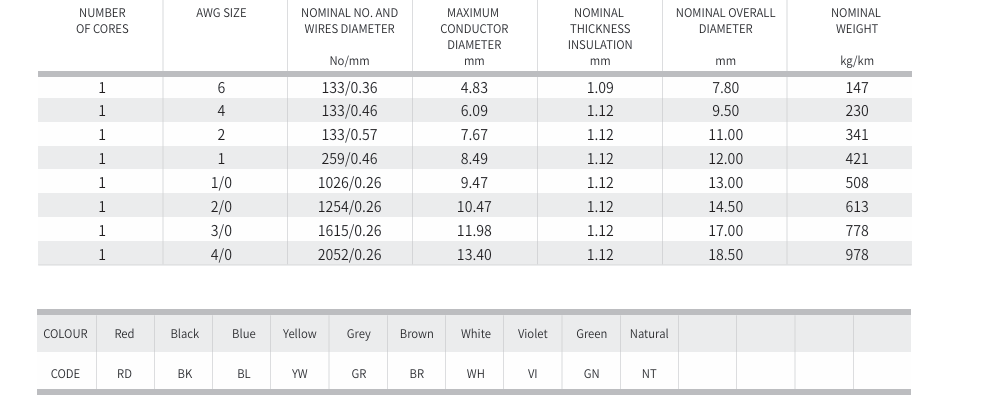Click the AWG SIZE column header

coord(221,13)
